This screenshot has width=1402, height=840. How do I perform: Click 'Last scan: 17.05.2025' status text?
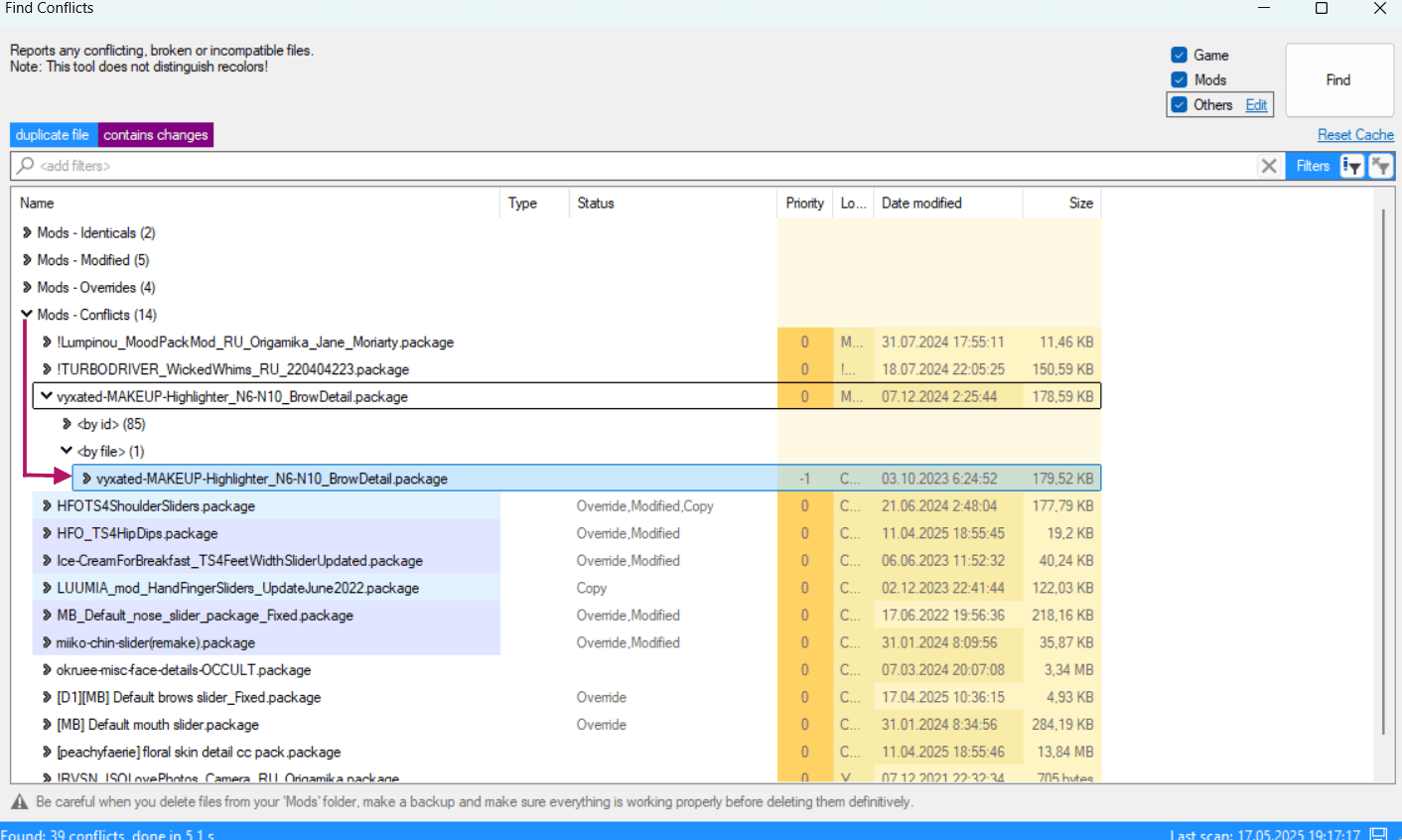pyautogui.click(x=1266, y=834)
